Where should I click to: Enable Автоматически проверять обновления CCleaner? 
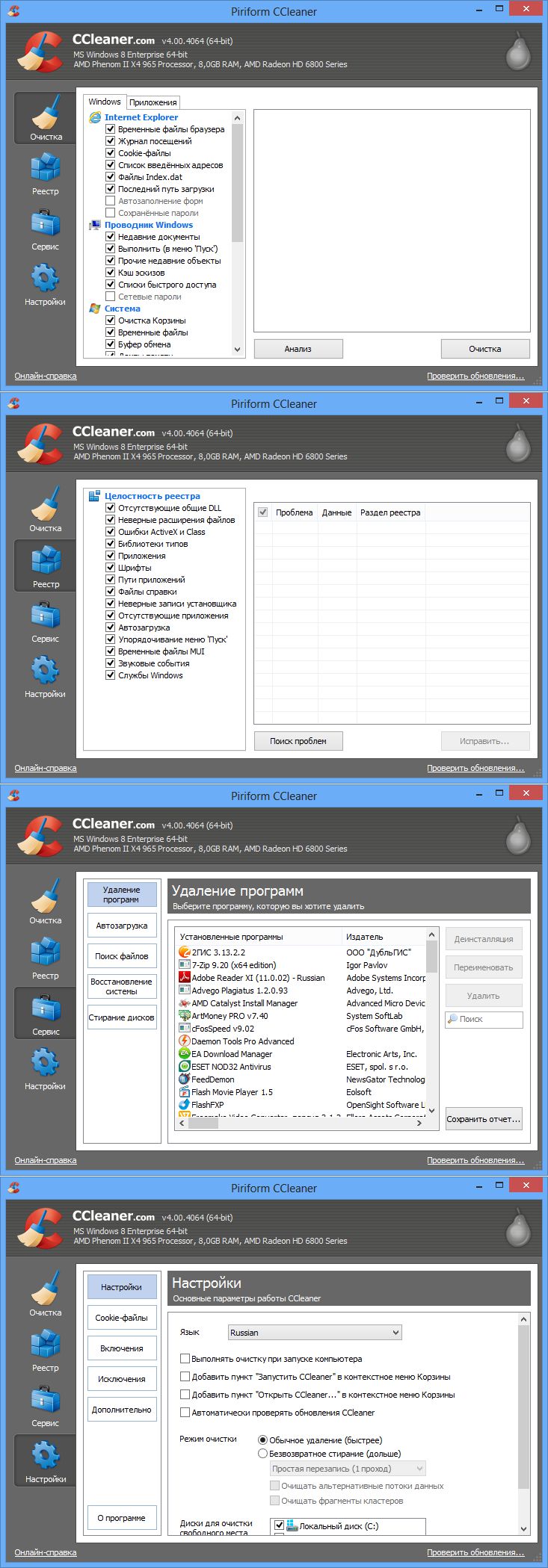(x=185, y=1413)
